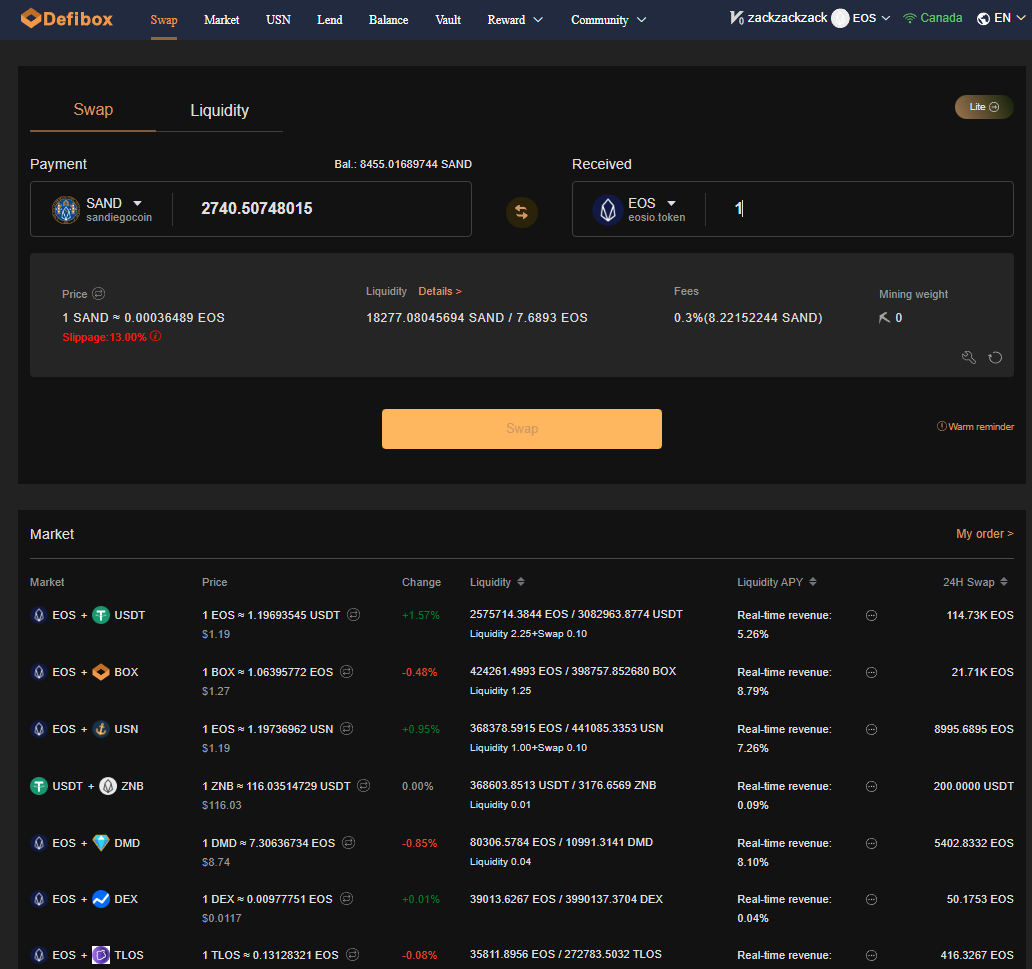Click the mining weight pickaxe icon

[x=884, y=318]
